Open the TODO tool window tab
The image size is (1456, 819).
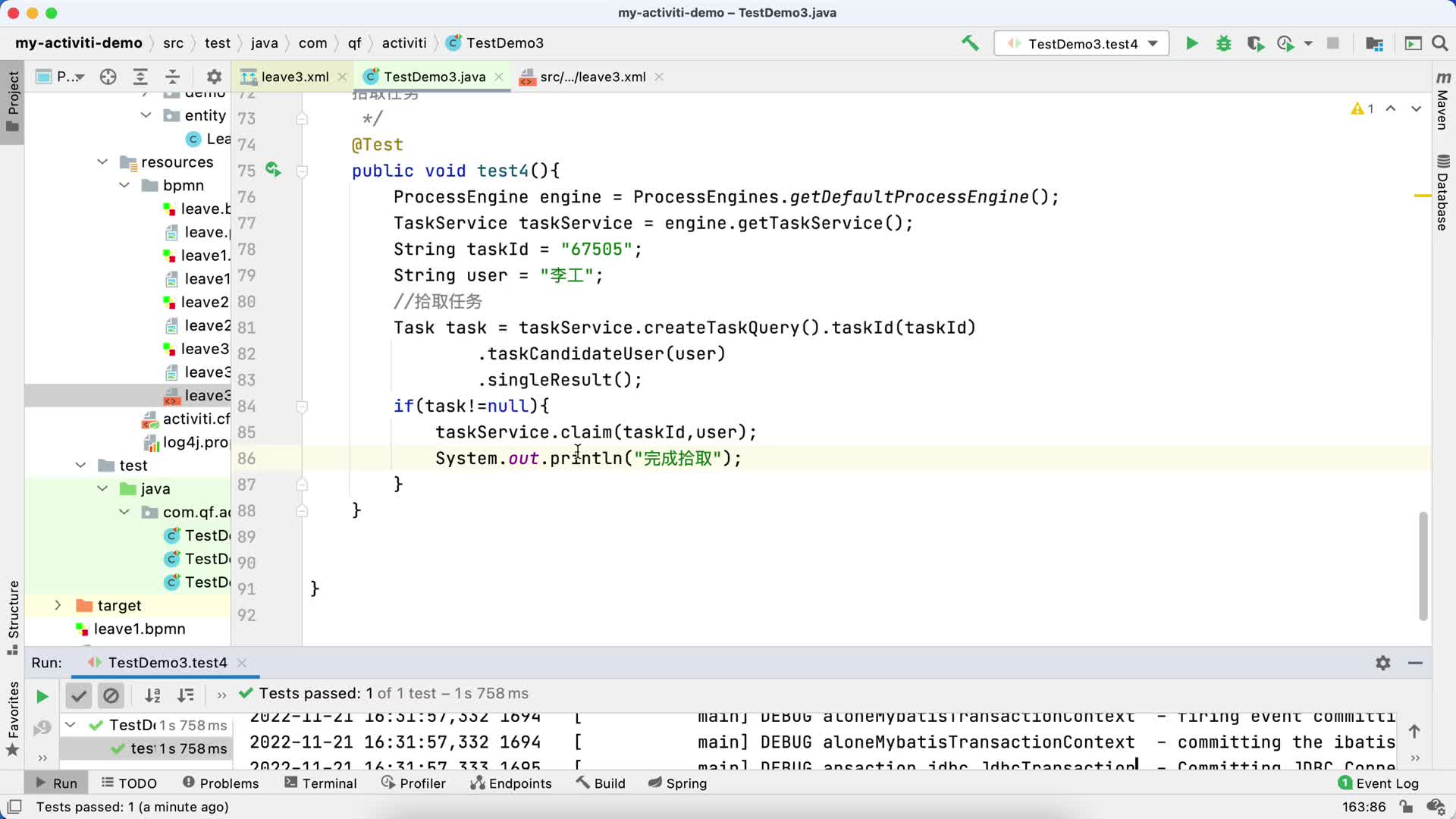(129, 783)
